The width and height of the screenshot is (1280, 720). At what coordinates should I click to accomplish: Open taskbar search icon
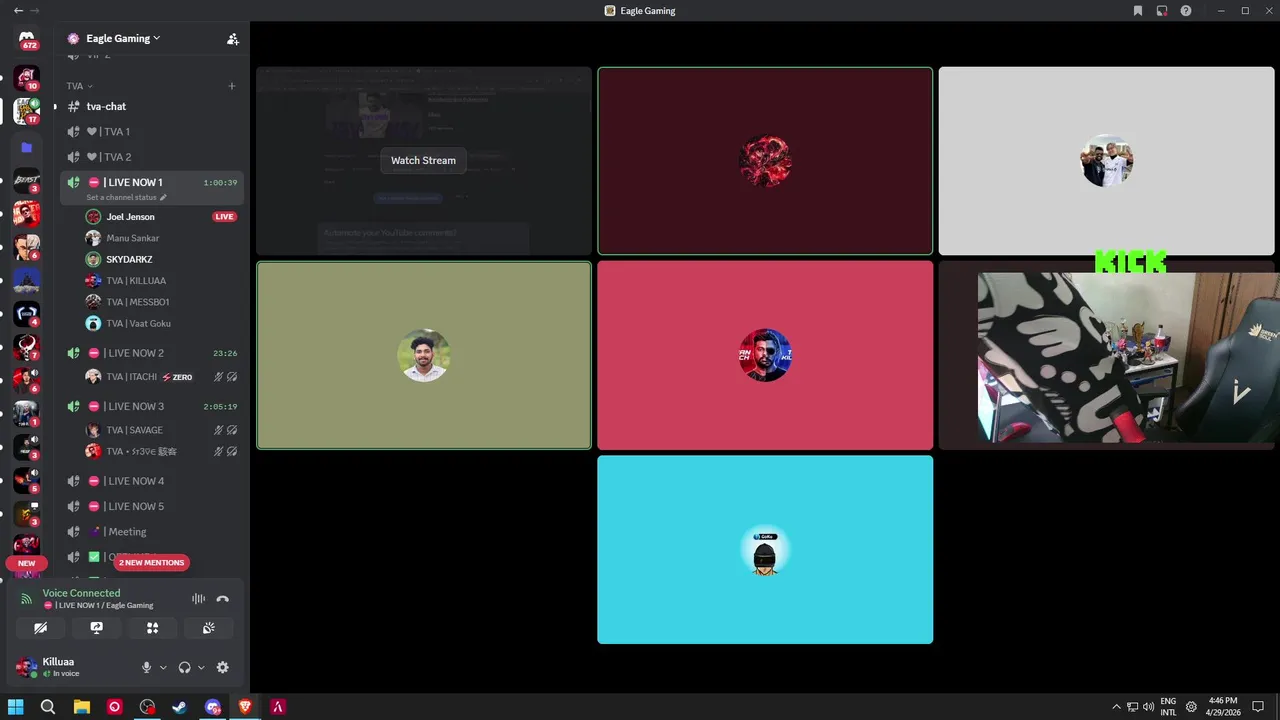(48, 707)
